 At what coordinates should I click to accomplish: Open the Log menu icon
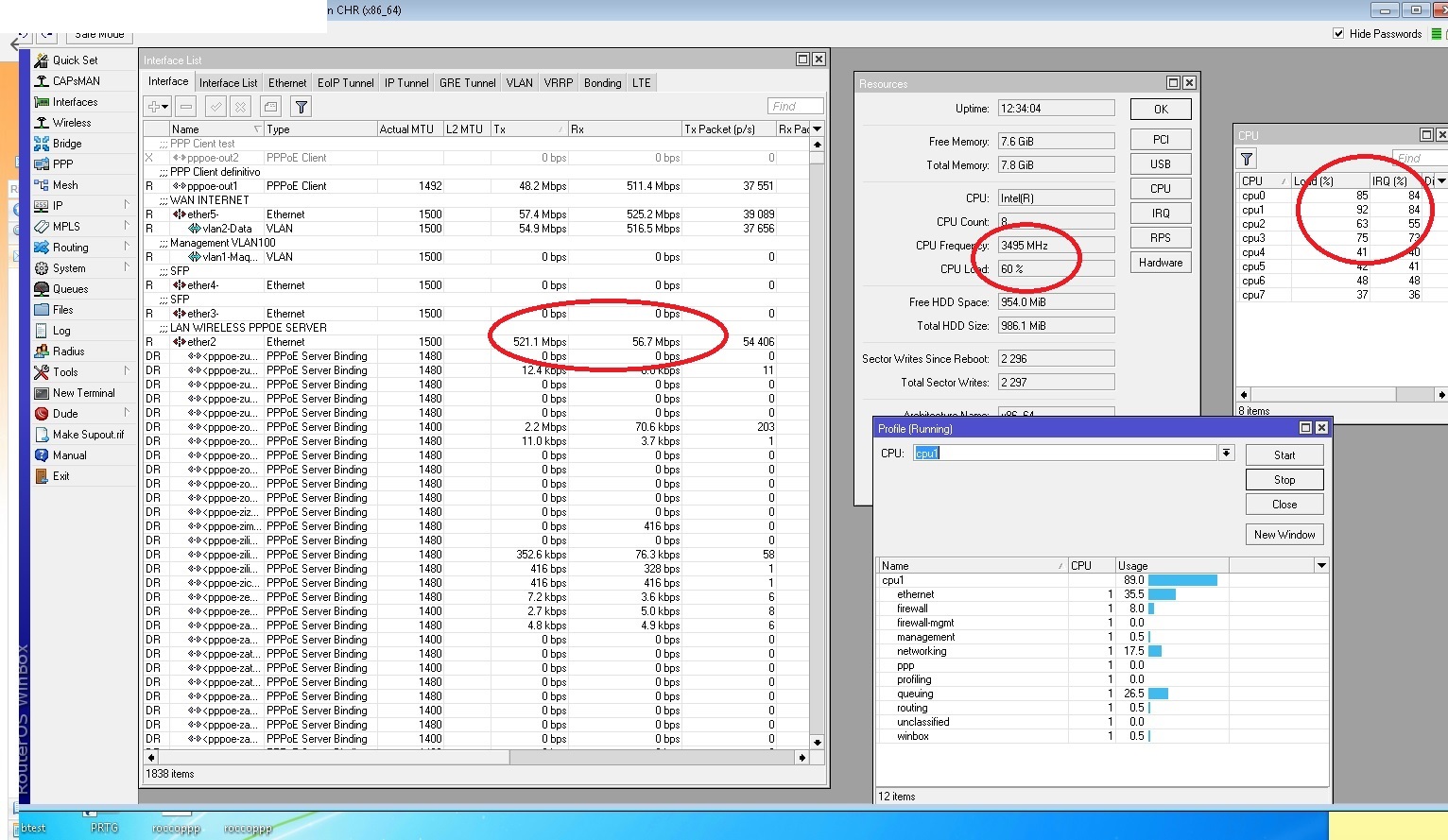click(42, 331)
